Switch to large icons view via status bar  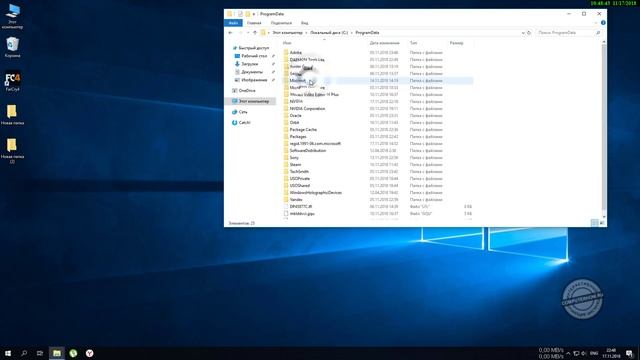602,223
